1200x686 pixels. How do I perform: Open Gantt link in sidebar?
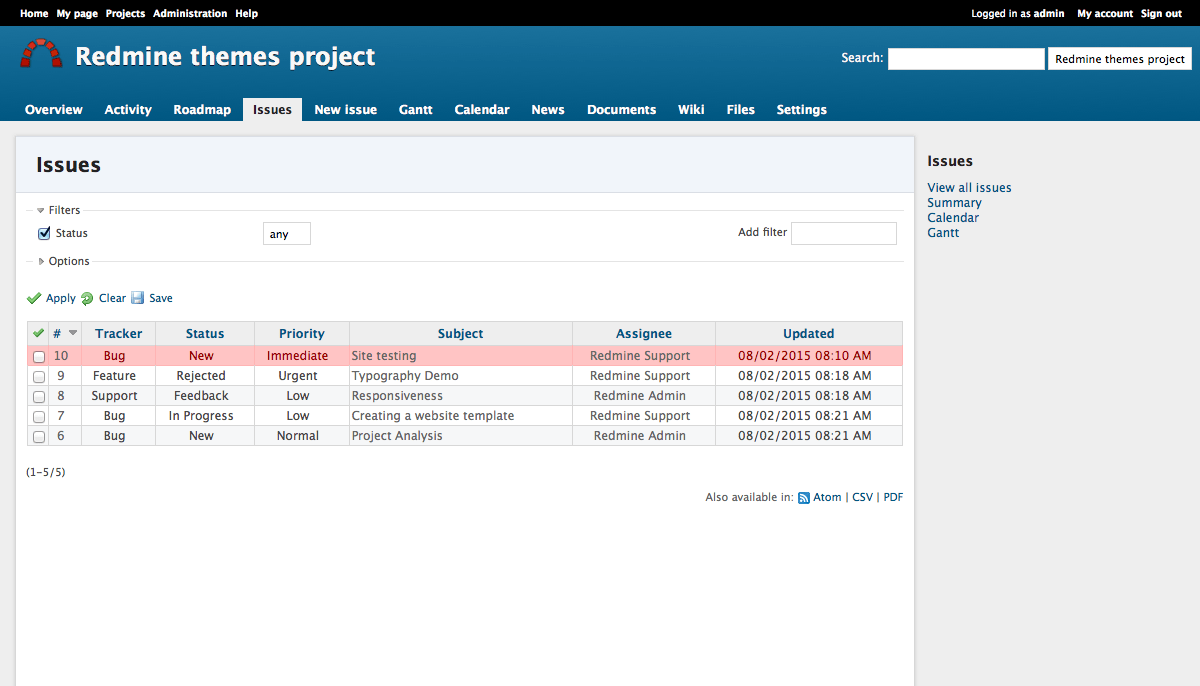[x=943, y=232]
